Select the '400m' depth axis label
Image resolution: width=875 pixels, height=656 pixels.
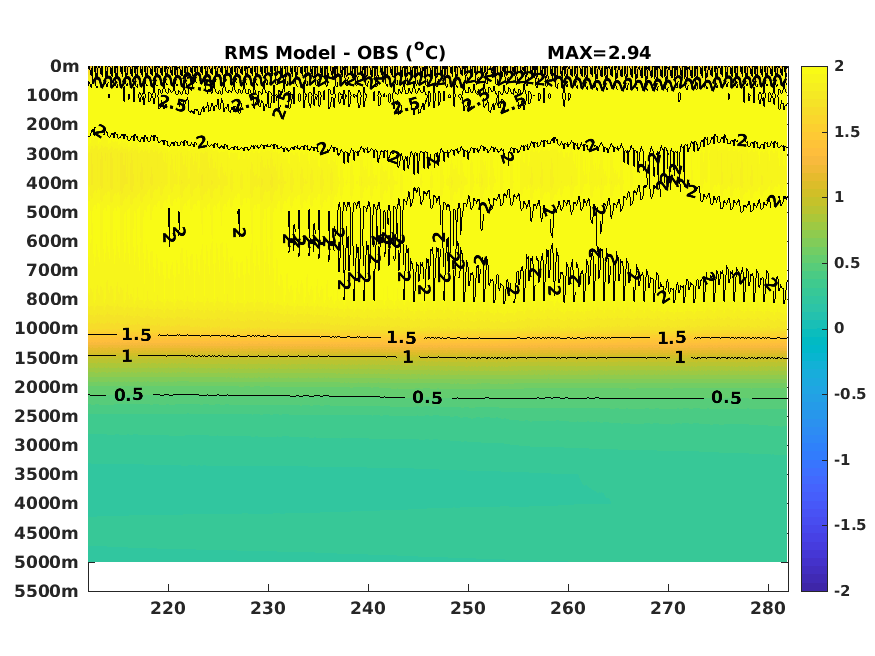click(52, 183)
